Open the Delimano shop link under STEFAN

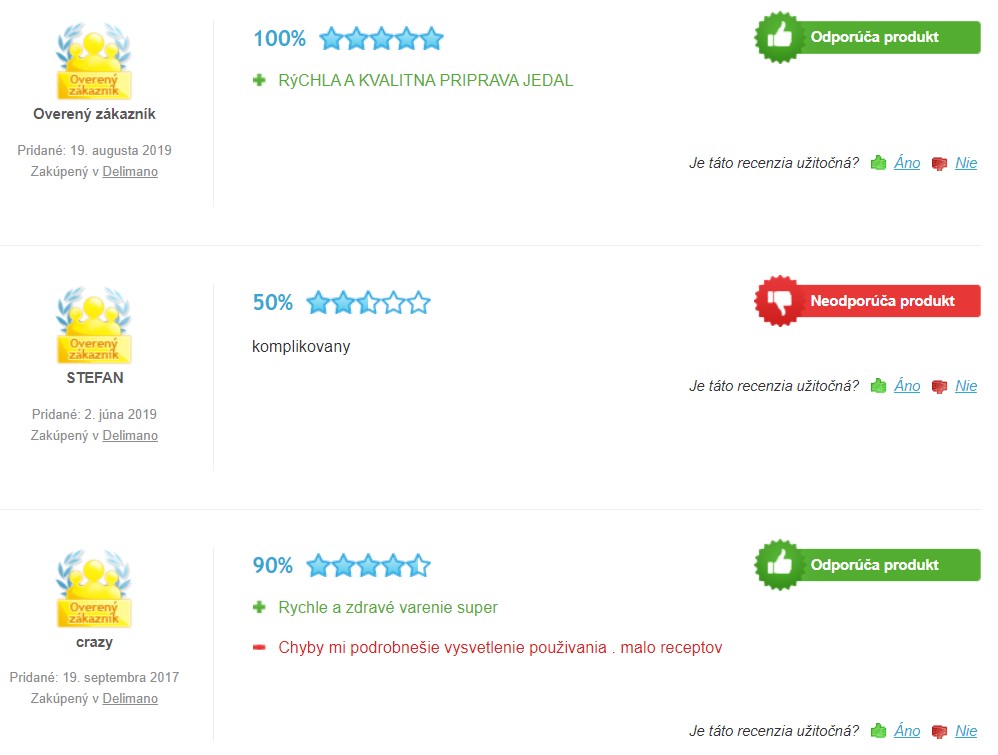click(x=130, y=435)
